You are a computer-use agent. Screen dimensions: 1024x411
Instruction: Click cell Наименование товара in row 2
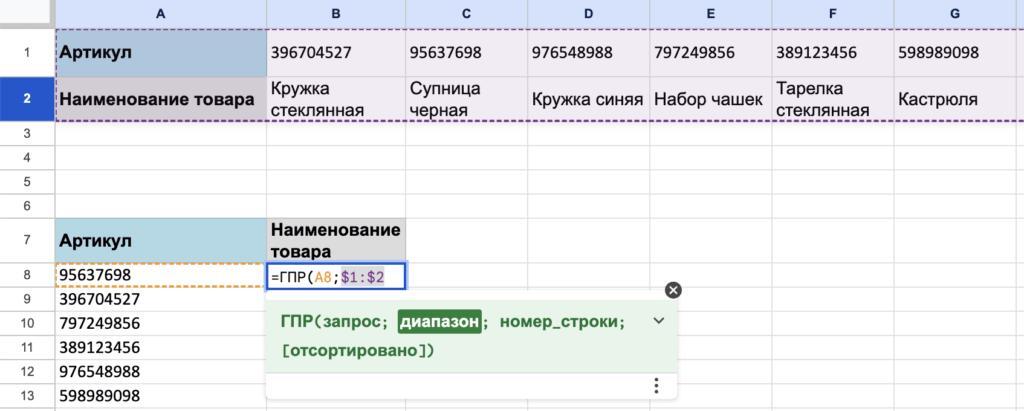(x=161, y=99)
